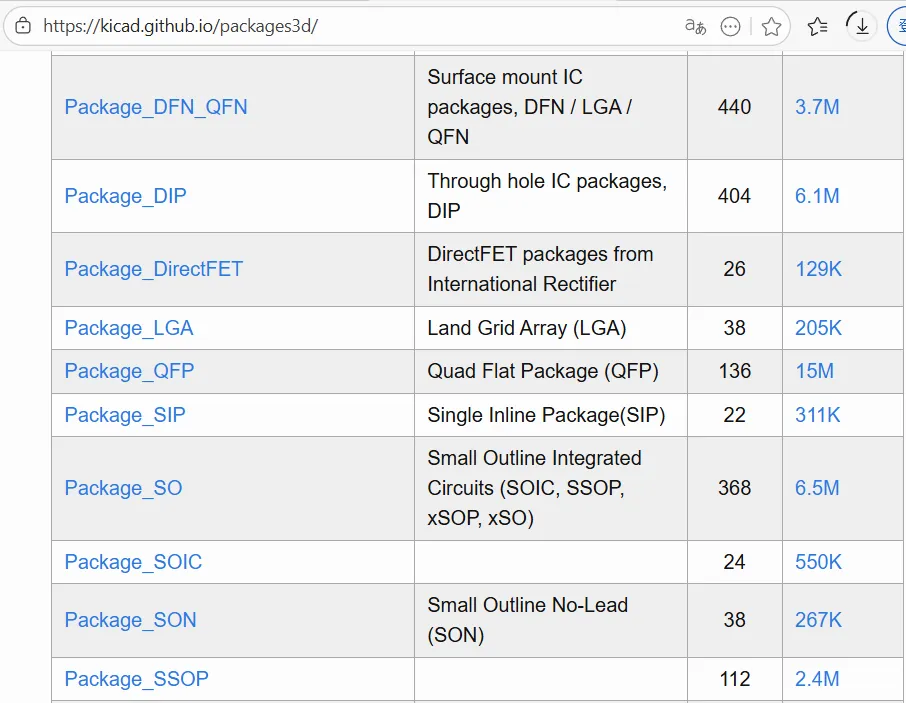Open the Favorites list icon

[817, 27]
